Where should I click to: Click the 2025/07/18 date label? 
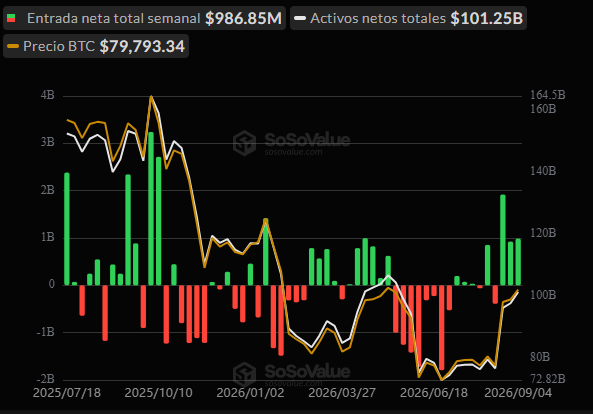pos(67,393)
